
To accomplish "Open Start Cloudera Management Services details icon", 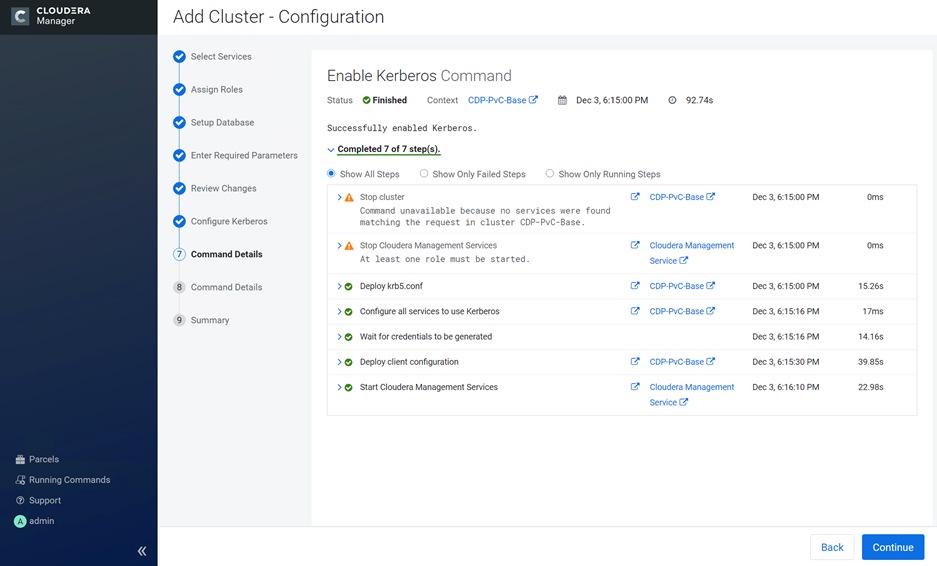I will pyautogui.click(x=635, y=387).
